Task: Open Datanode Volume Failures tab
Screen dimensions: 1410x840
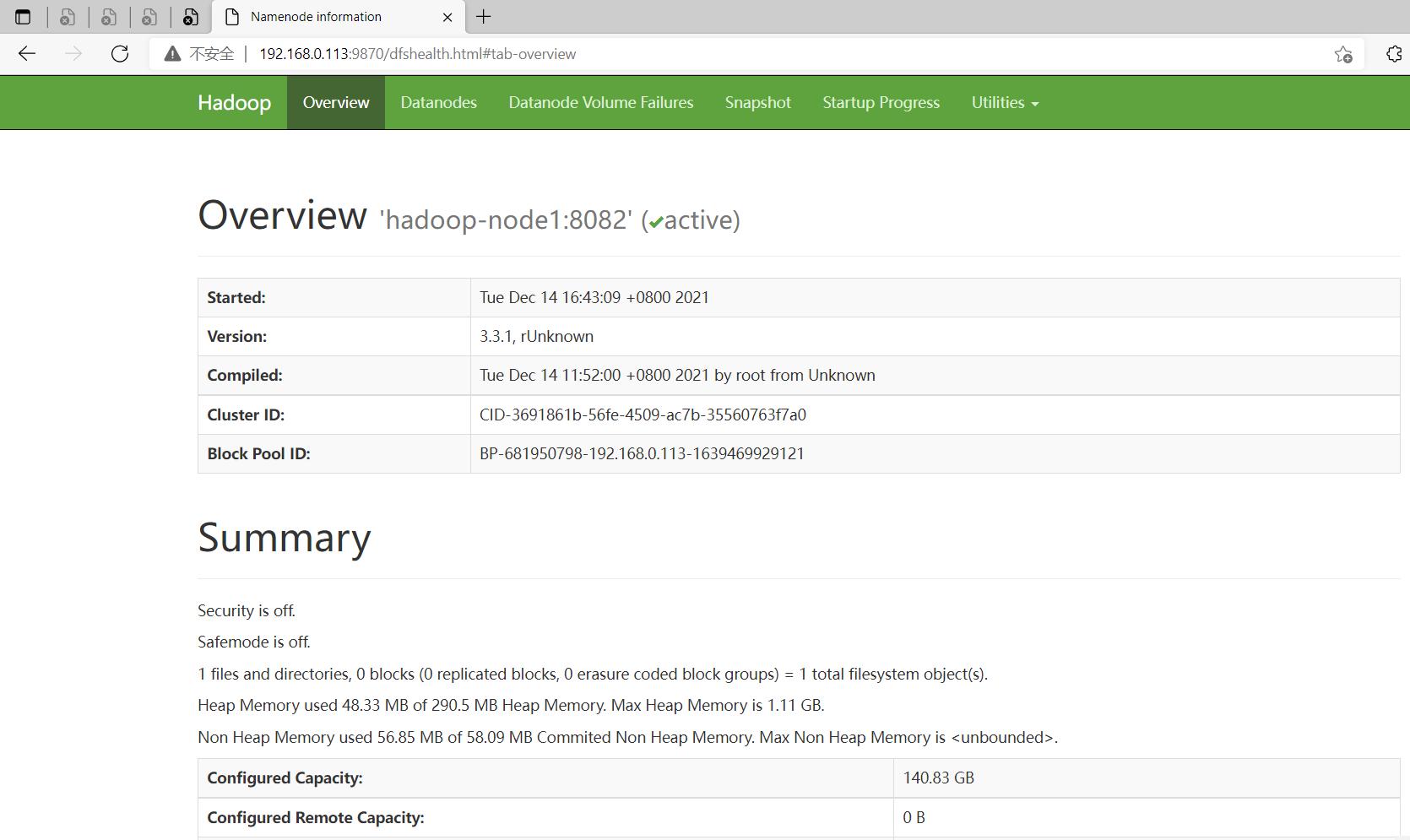Action: tap(600, 102)
